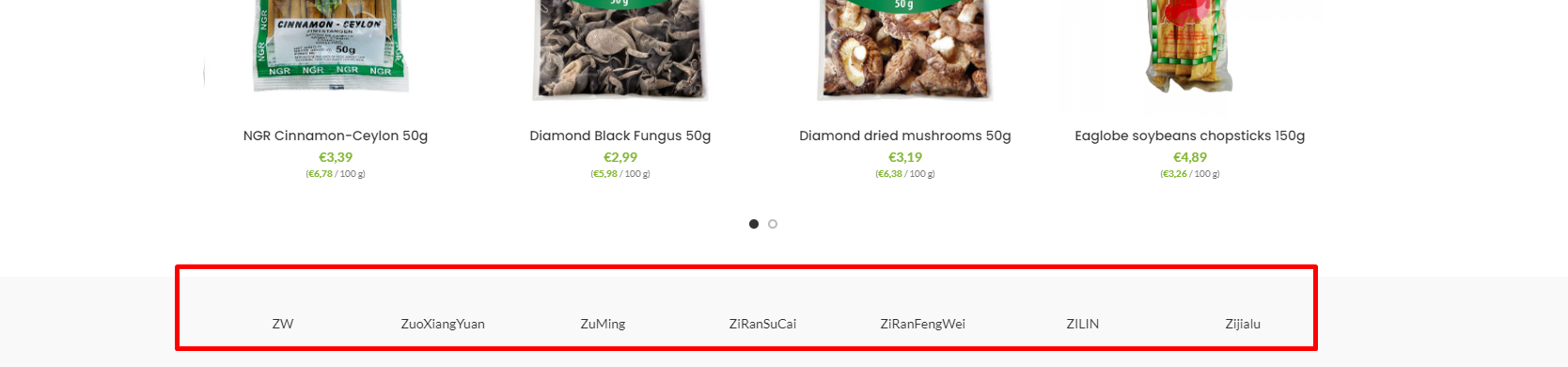Open the ZiRanFengWei brand link
1568x367 pixels.
tap(923, 324)
